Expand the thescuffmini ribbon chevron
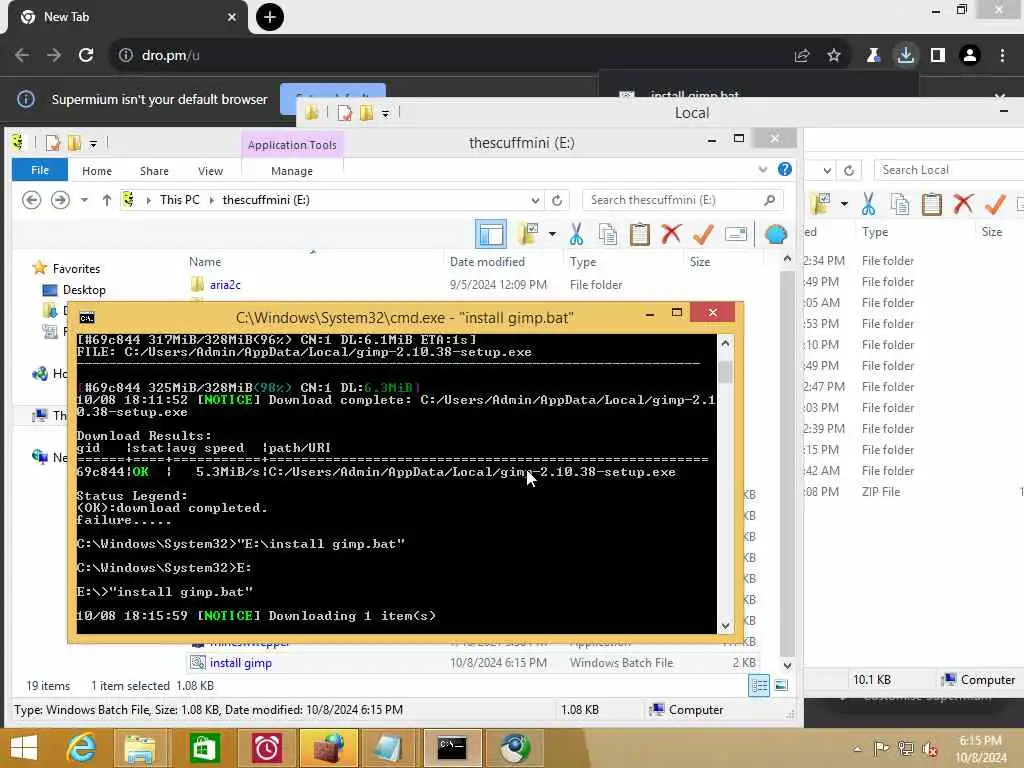1024x768 pixels. [x=762, y=170]
